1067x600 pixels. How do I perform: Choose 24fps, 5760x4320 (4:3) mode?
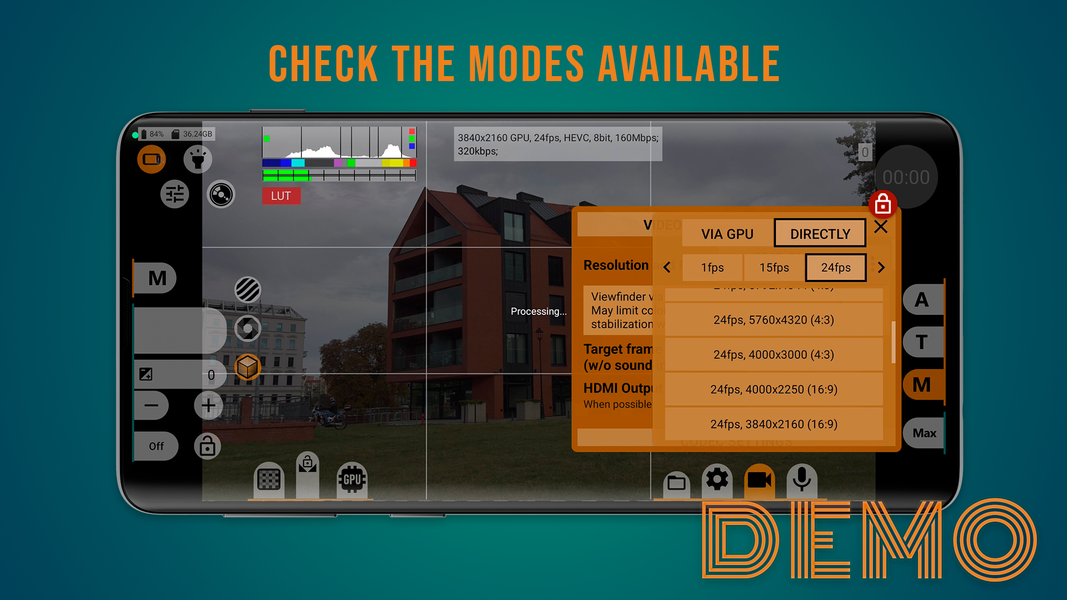click(774, 320)
